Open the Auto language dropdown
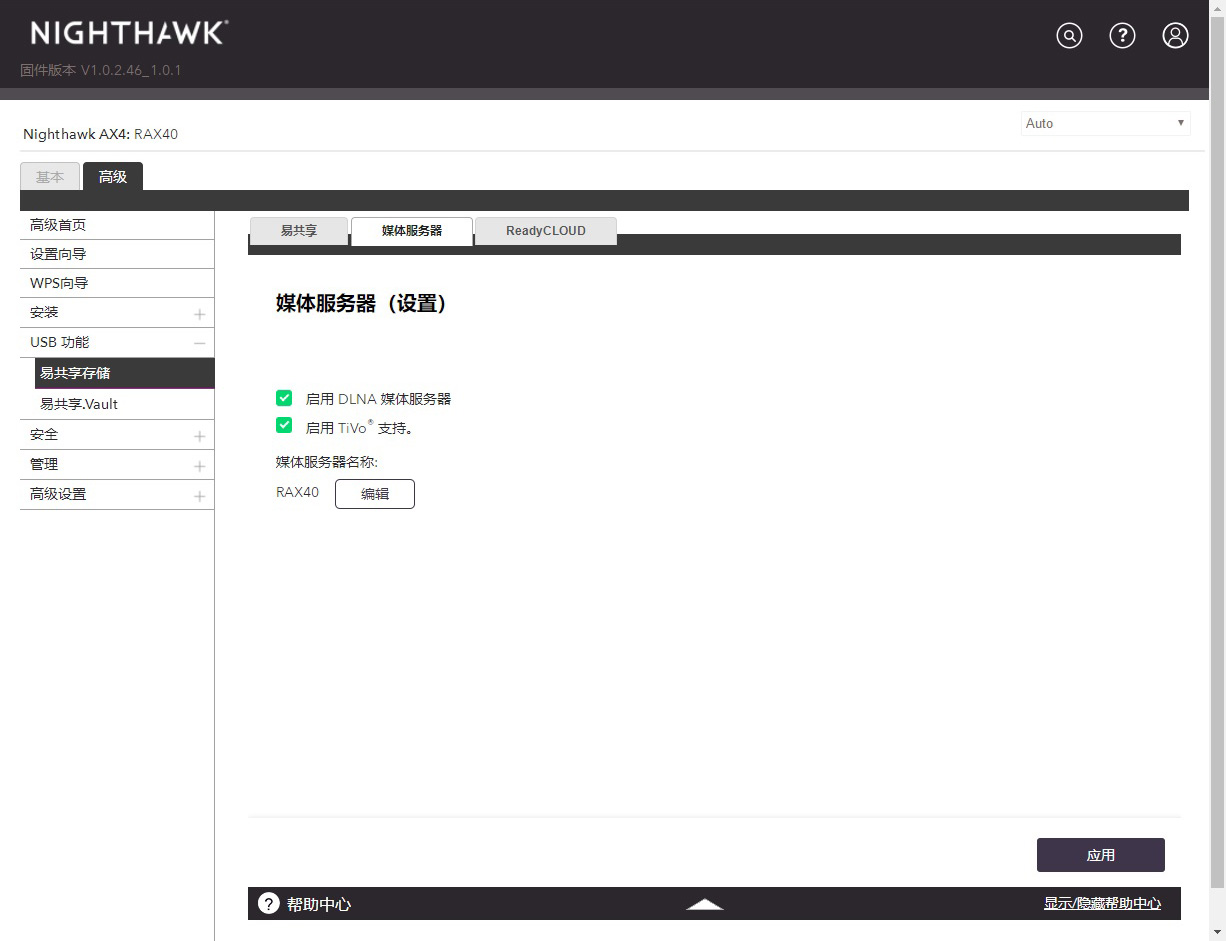This screenshot has height=941, width=1226. (1105, 123)
